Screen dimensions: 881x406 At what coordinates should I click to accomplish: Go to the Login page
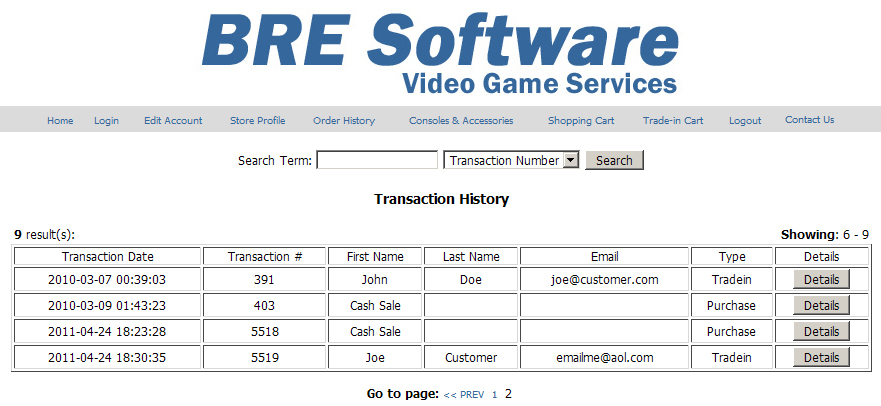pos(106,121)
